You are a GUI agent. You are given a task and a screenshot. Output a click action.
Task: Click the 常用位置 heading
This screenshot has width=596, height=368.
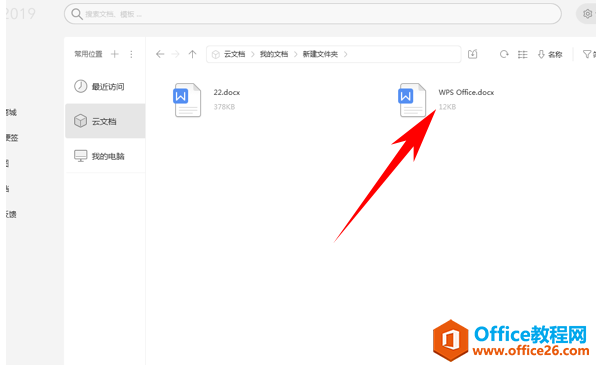tap(88, 54)
